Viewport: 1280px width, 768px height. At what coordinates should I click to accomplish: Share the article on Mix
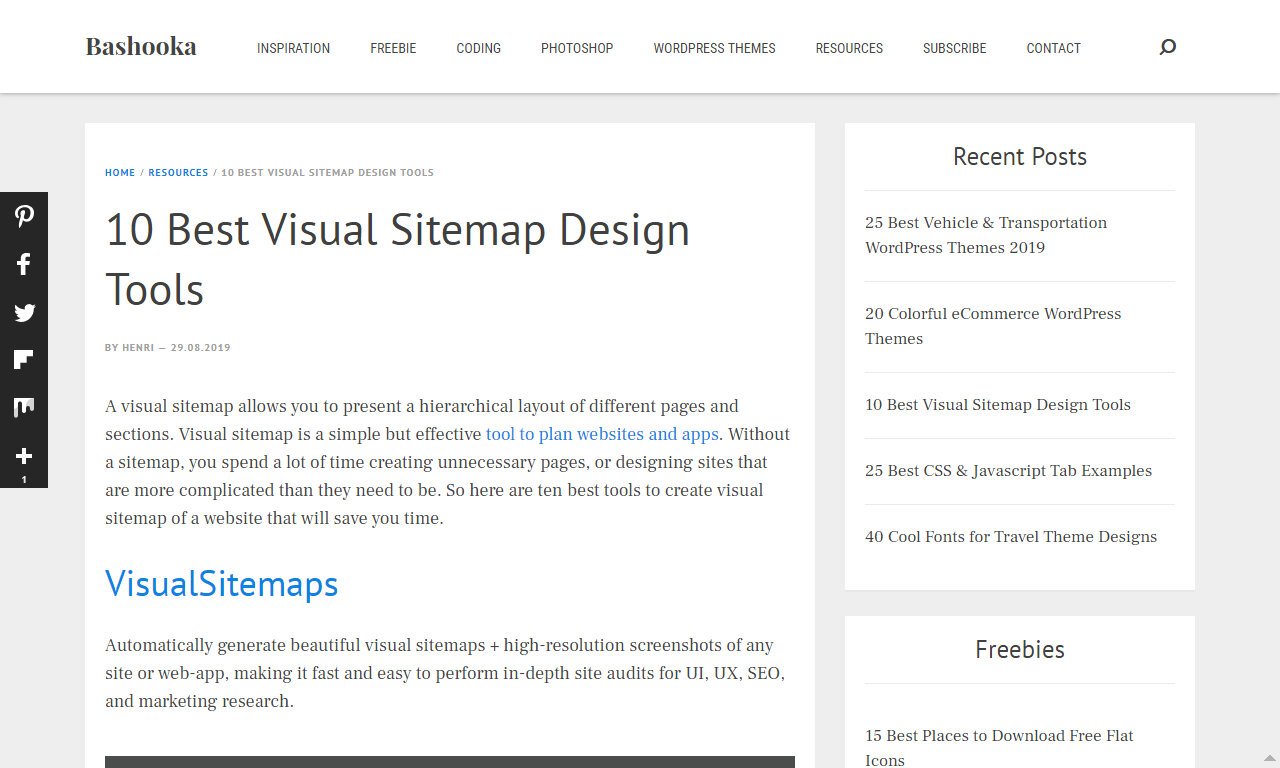click(24, 408)
